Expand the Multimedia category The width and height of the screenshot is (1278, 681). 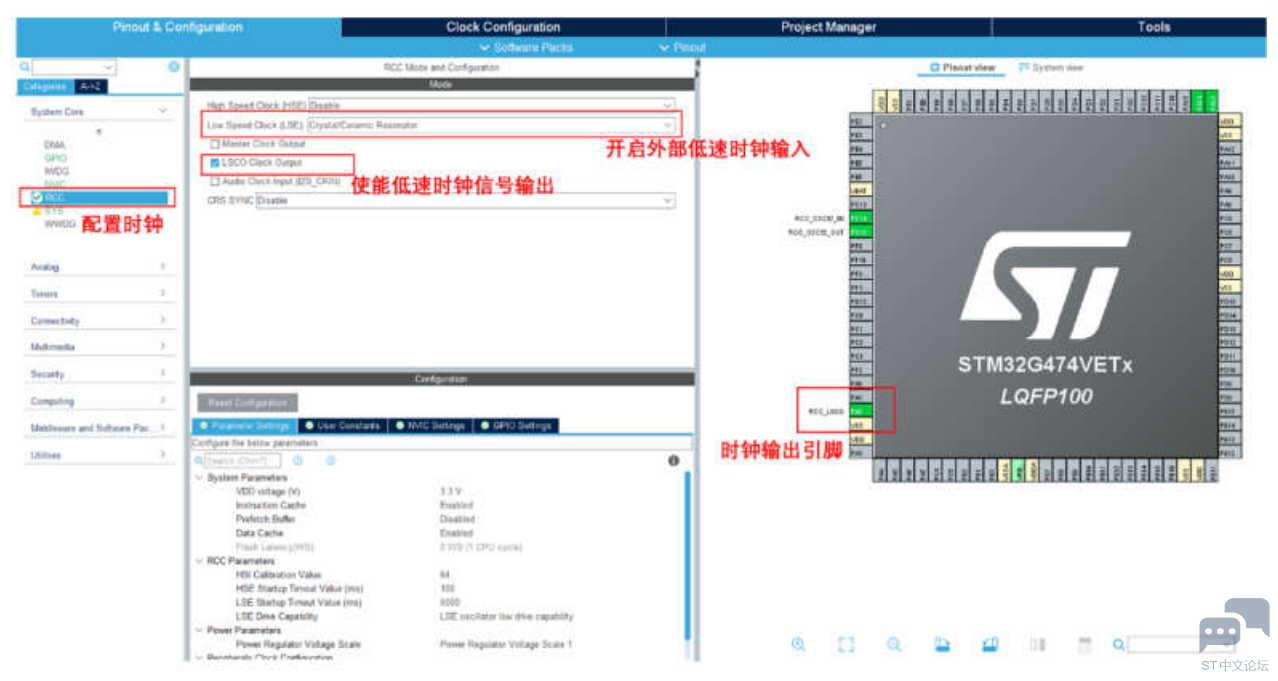[x=99, y=347]
